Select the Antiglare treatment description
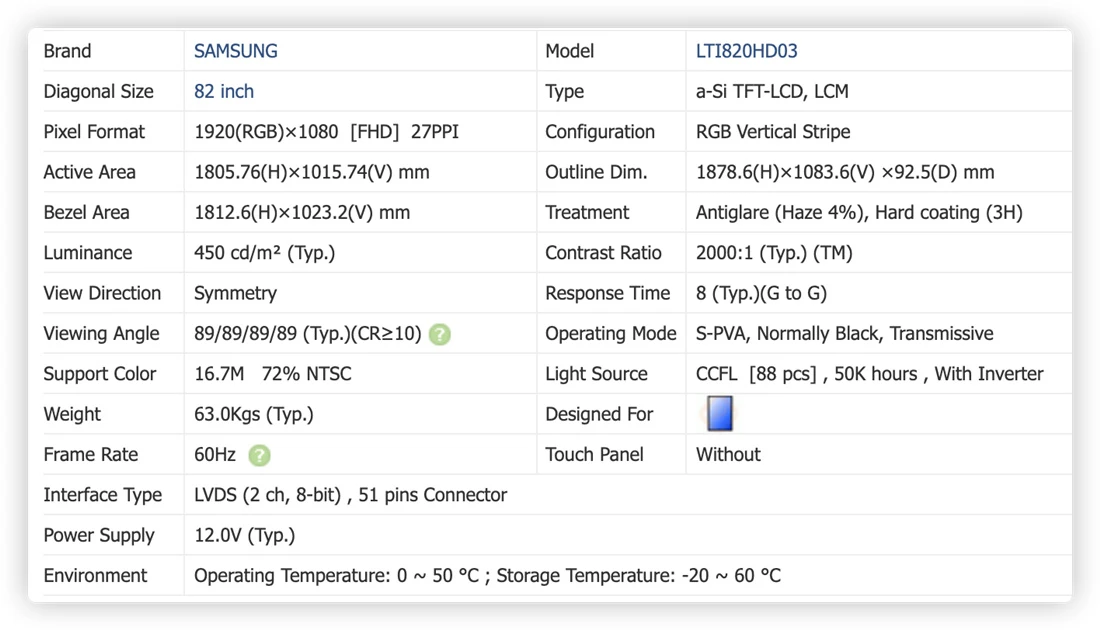 tap(859, 213)
